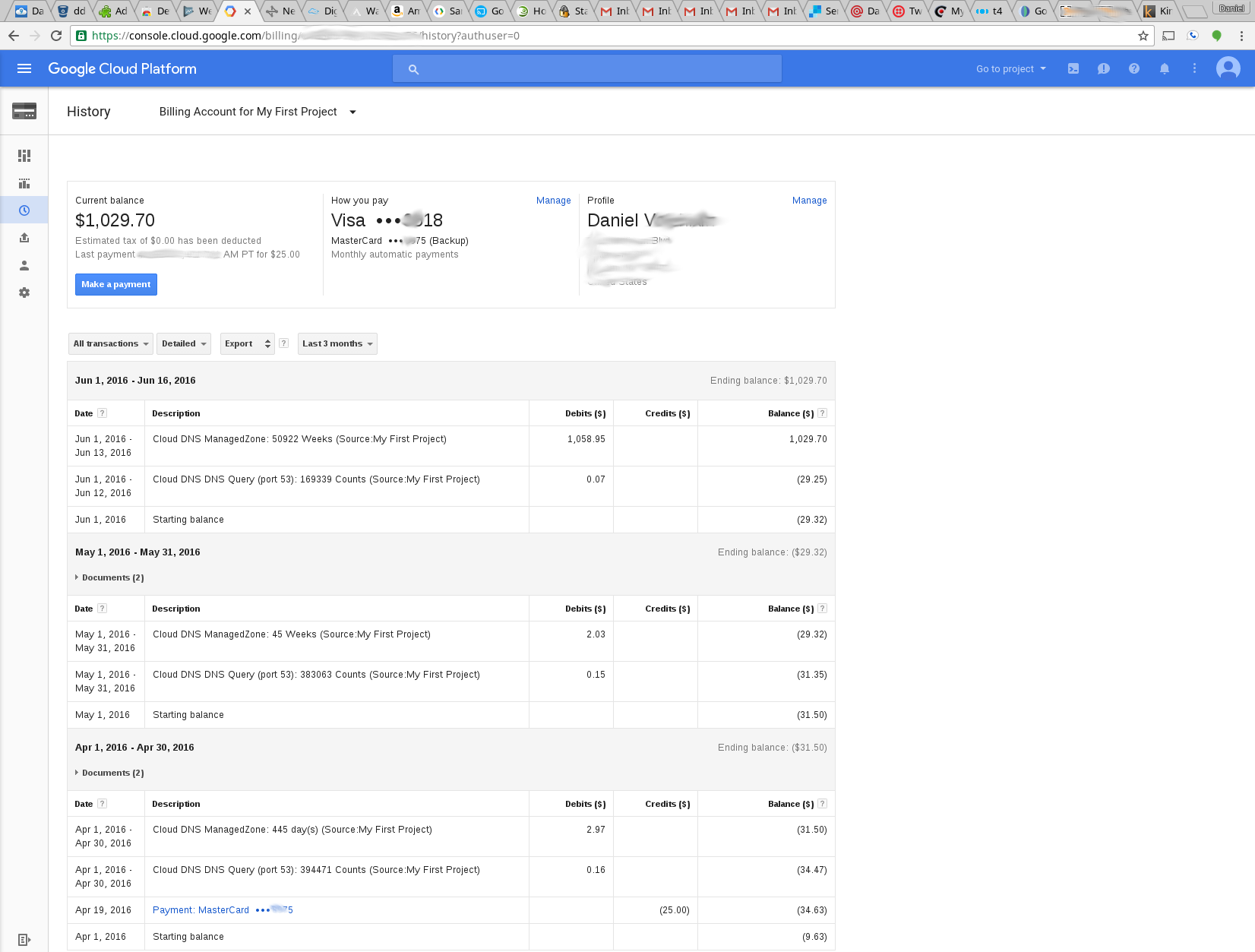Screen dimensions: 1255x952
Task: Open Payment settings gear icon
Action: [x=24, y=293]
